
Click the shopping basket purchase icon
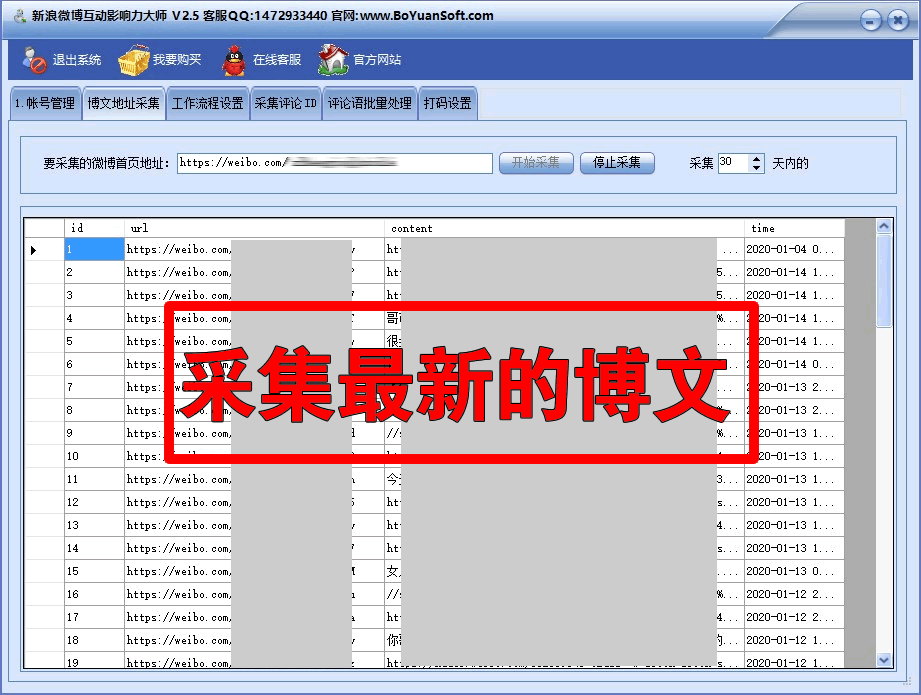pyautogui.click(x=134, y=60)
